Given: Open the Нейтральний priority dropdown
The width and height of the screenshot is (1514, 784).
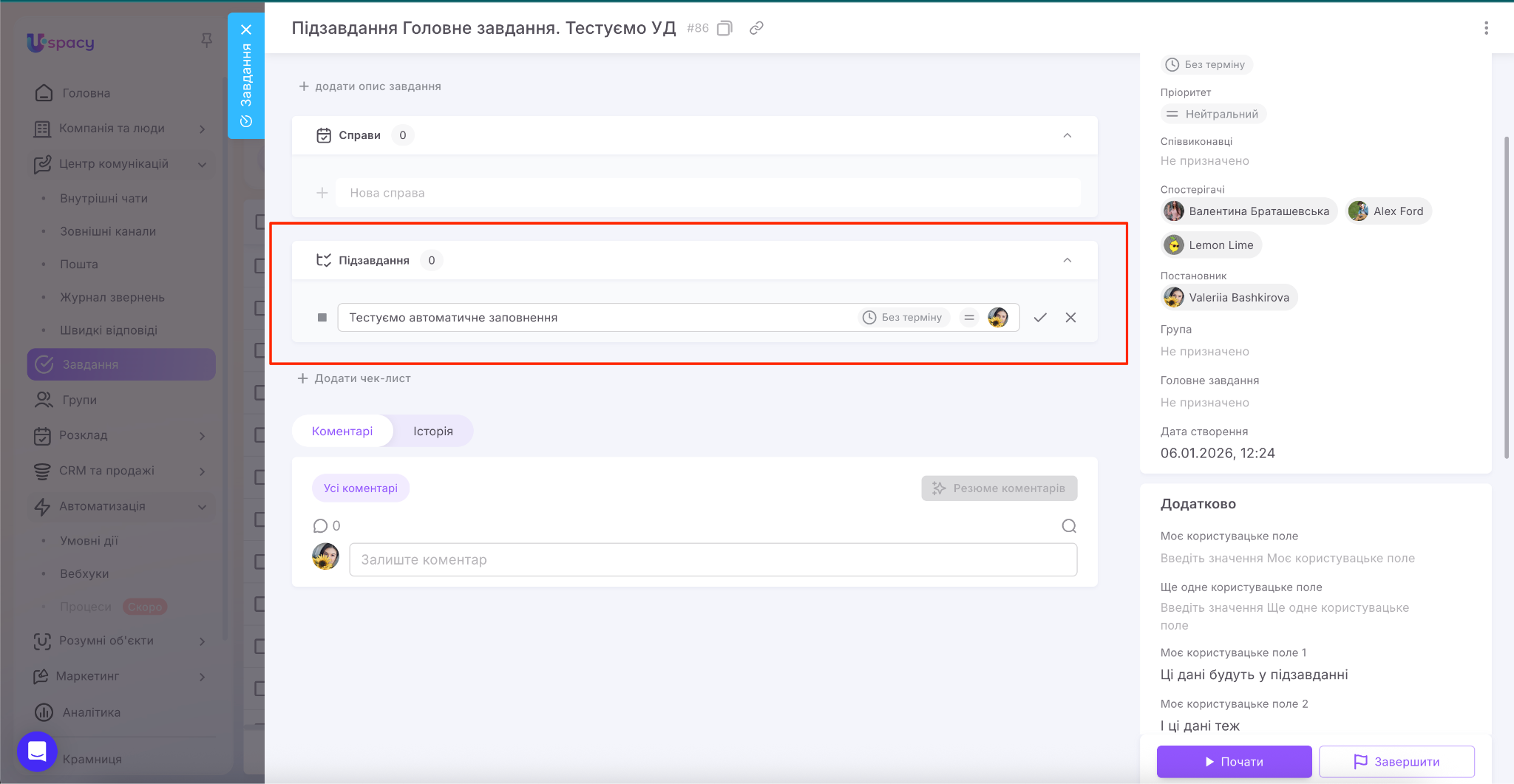Looking at the screenshot, I should (x=1213, y=114).
